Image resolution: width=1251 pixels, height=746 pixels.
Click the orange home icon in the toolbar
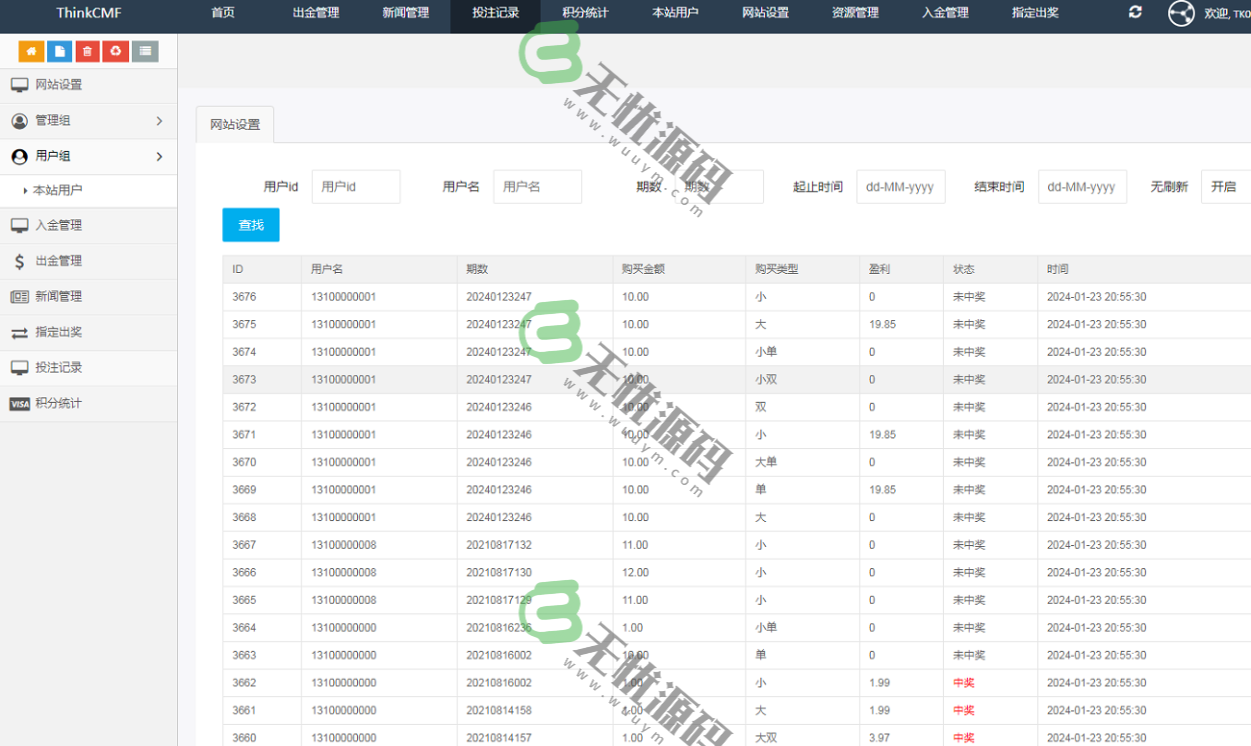click(x=29, y=50)
